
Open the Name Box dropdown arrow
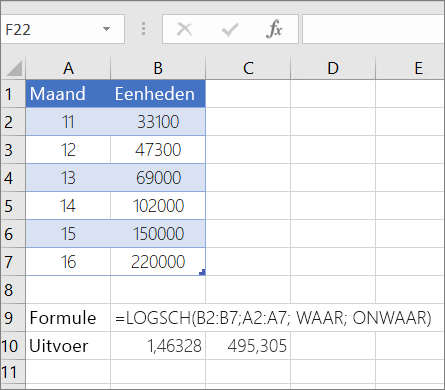tap(106, 29)
